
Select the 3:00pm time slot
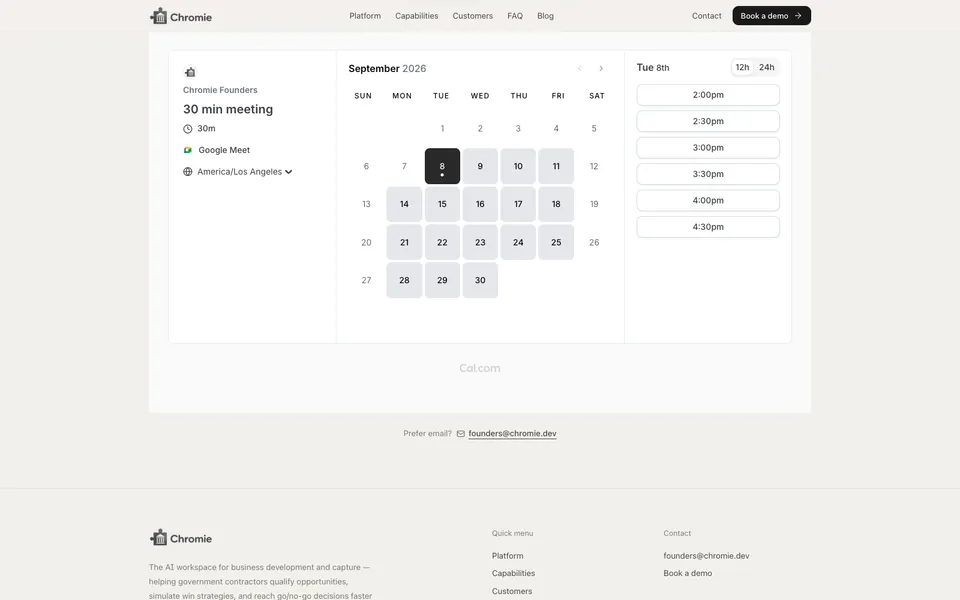pos(708,148)
